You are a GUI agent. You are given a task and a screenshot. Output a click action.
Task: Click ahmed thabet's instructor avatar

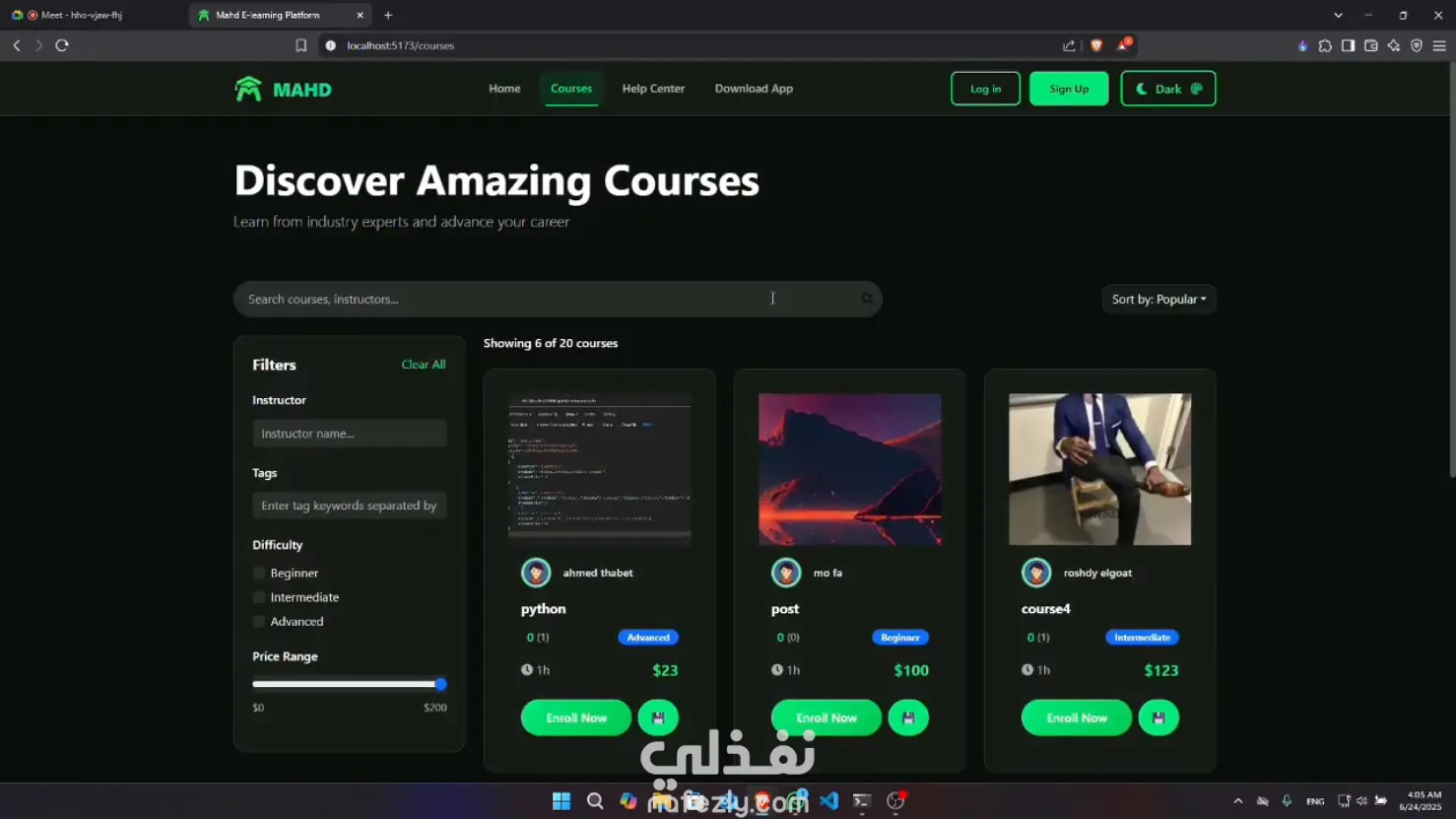click(536, 573)
